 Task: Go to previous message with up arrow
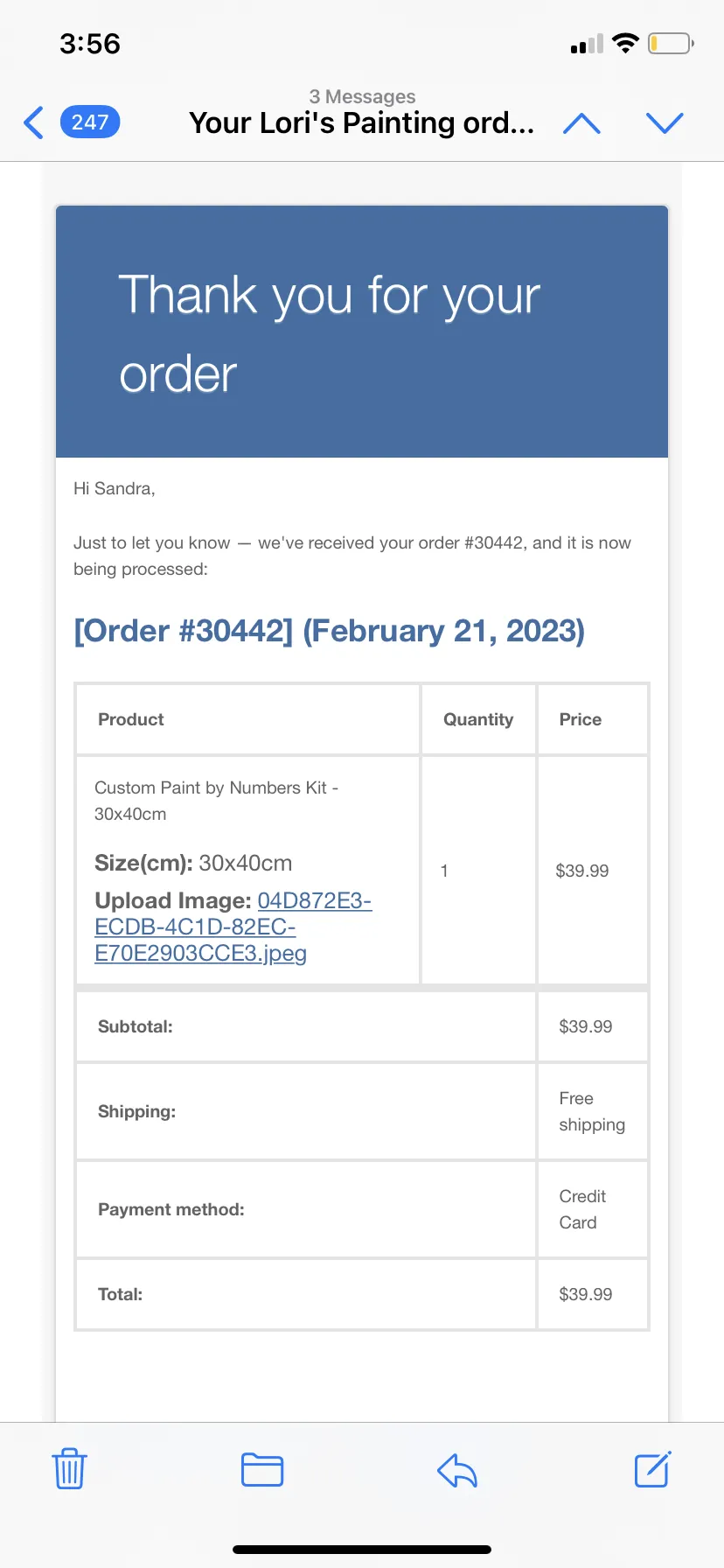pos(582,123)
